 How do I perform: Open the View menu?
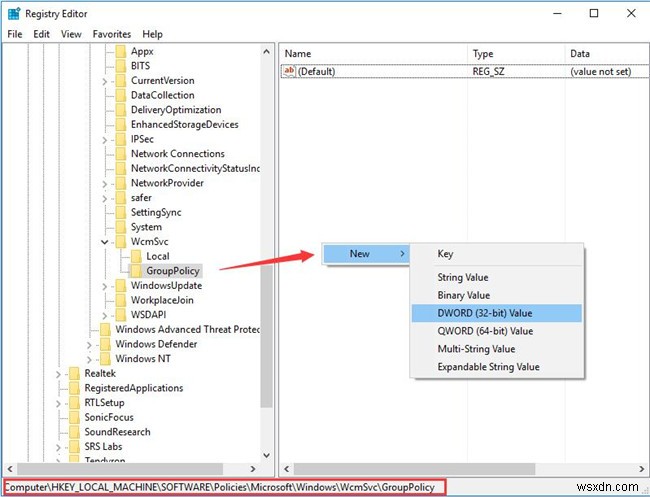tap(71, 34)
